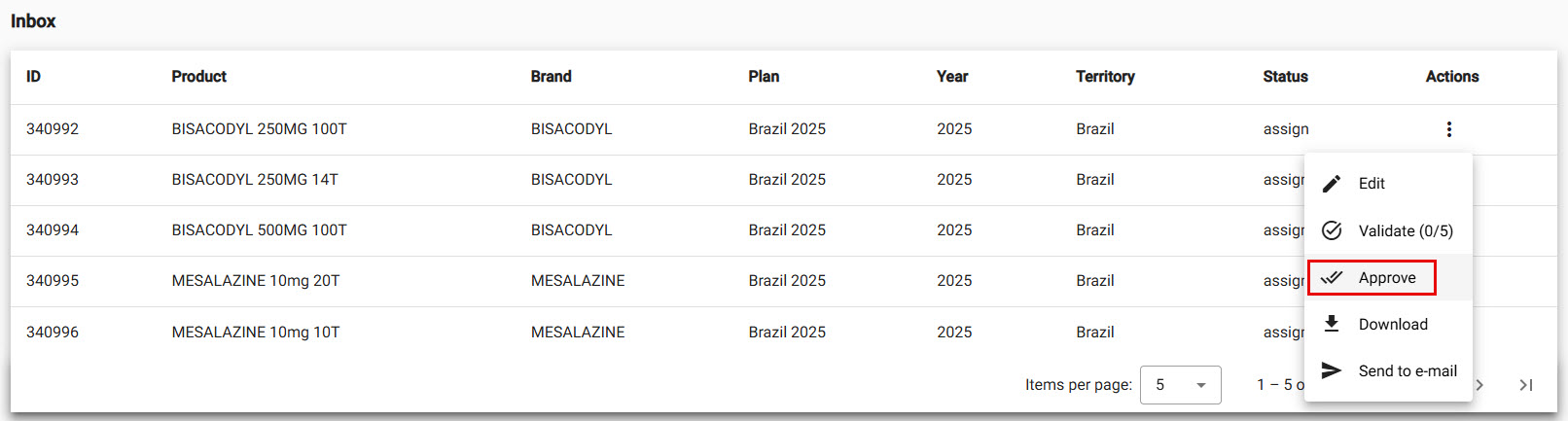Screen dimensions: 1568x421
Task: Go to the next page chevron
Action: click(x=1479, y=385)
